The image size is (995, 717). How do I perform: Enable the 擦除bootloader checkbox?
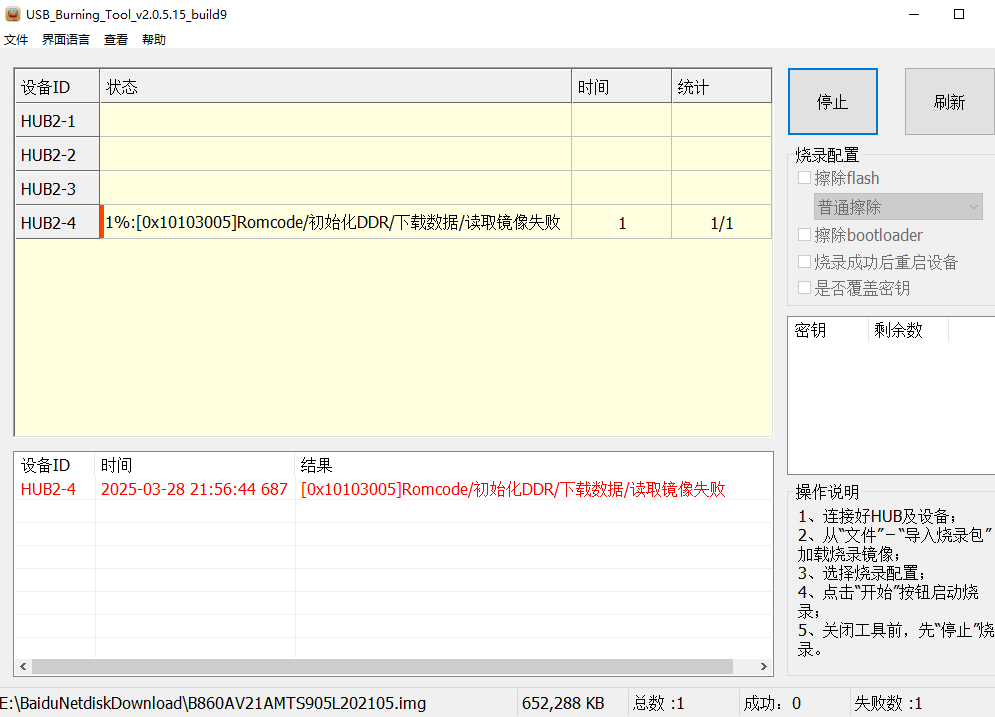tap(804, 233)
